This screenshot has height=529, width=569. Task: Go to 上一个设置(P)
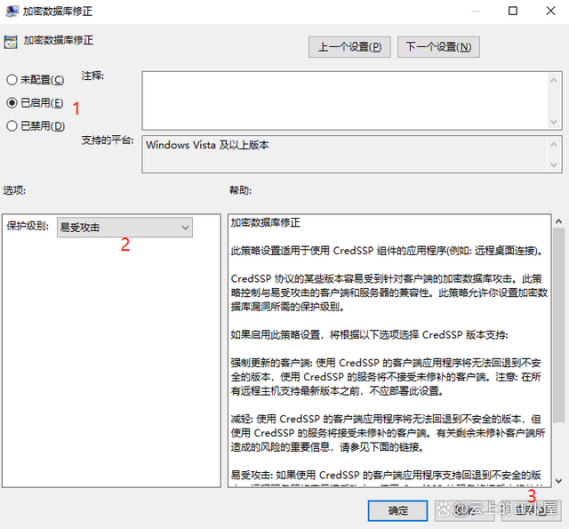point(349,47)
